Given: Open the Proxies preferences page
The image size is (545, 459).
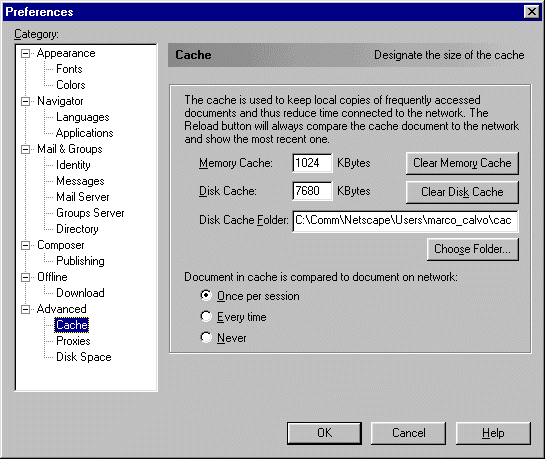Looking at the screenshot, I should tap(73, 341).
